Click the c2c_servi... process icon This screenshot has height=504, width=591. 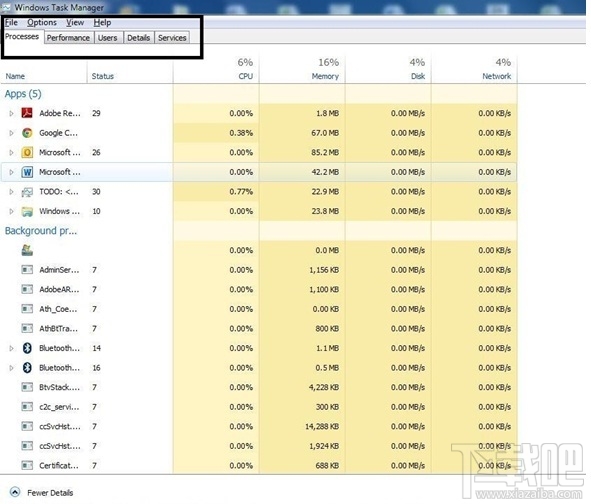coord(27,407)
